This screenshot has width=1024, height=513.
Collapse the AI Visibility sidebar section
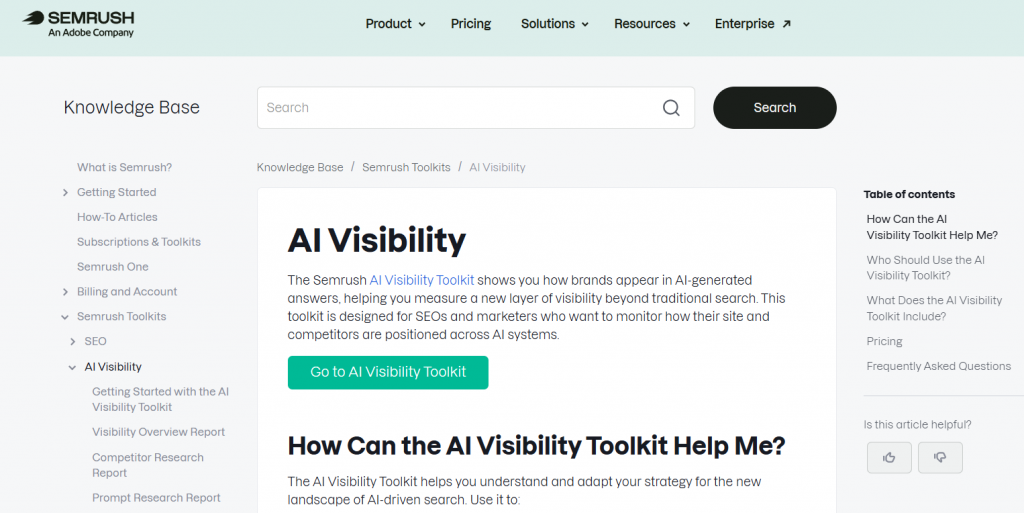point(72,367)
